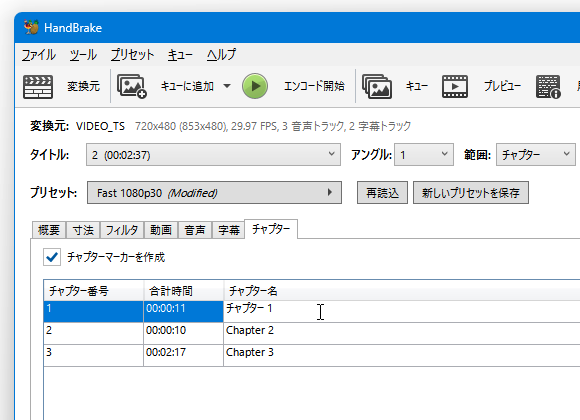580x420 pixels.
Task: Click duration cell 00:02:17
Action: (x=183, y=355)
